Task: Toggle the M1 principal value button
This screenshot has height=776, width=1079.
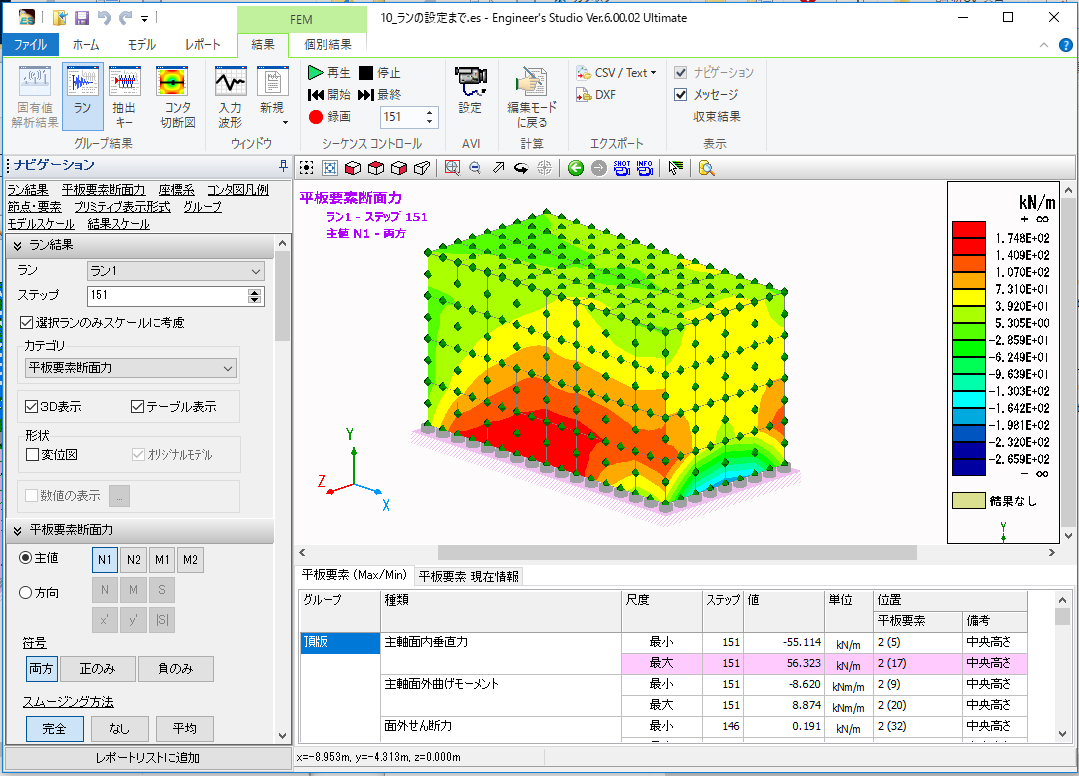Action: [162, 560]
